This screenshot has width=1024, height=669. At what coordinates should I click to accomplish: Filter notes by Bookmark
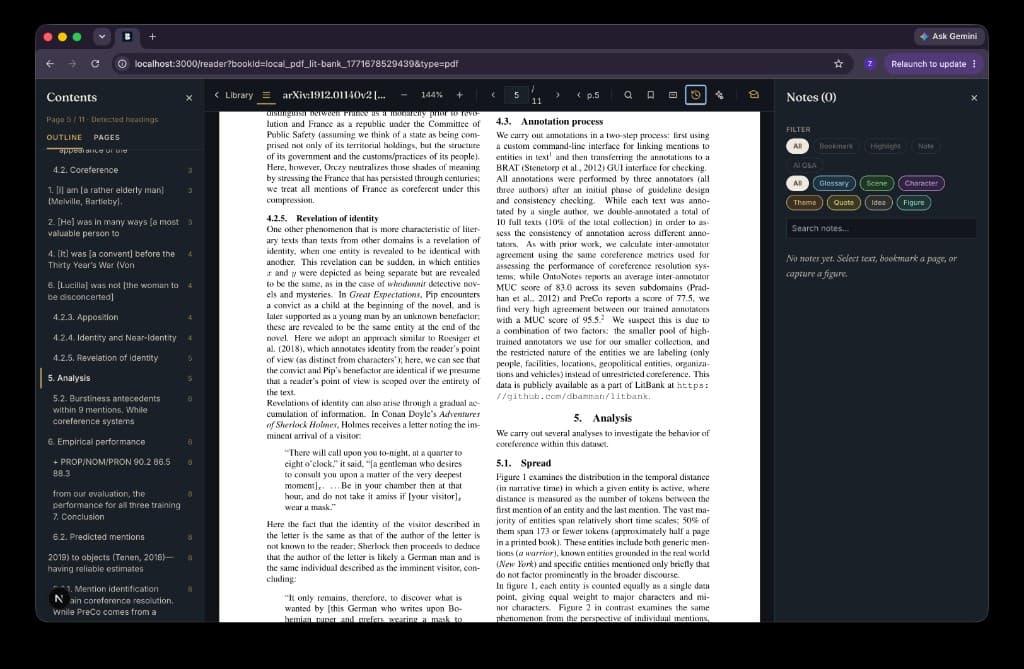[x=836, y=146]
